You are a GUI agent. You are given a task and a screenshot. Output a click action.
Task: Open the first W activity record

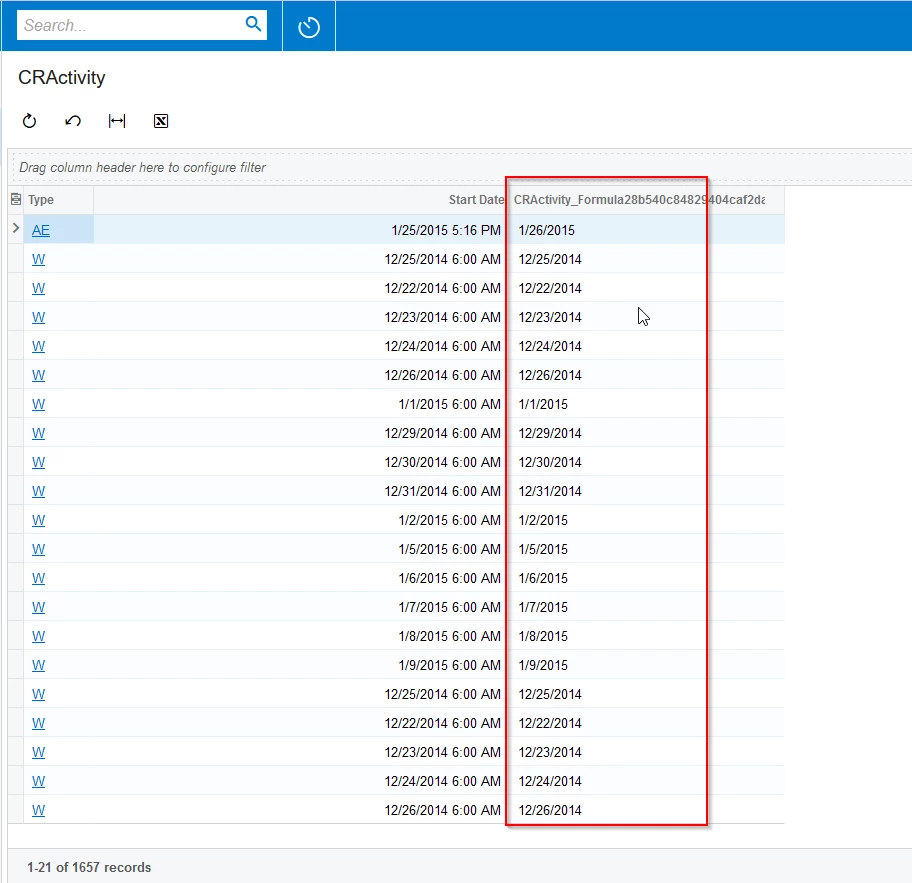coord(38,258)
